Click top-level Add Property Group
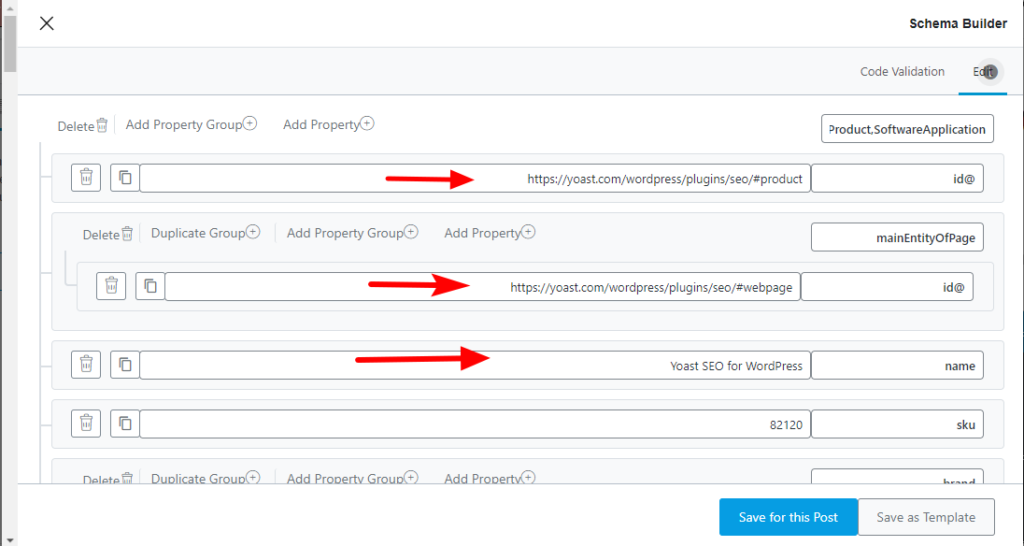Viewport: 1024px width, 546px height. [191, 125]
